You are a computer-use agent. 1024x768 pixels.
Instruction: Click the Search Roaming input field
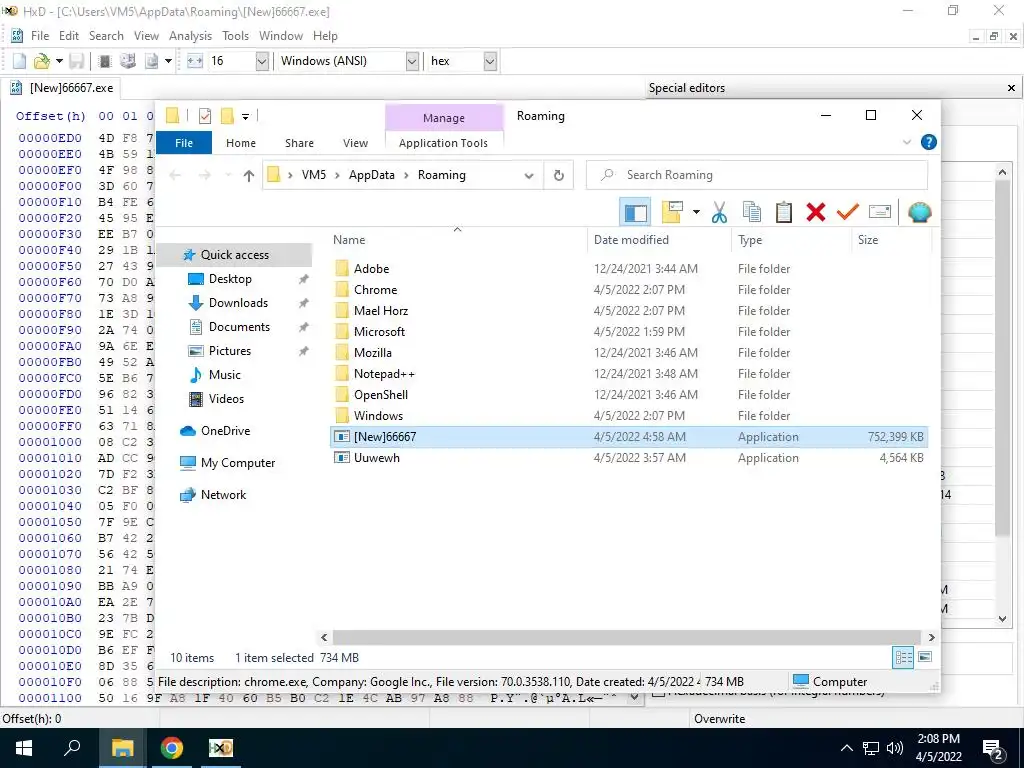point(757,175)
